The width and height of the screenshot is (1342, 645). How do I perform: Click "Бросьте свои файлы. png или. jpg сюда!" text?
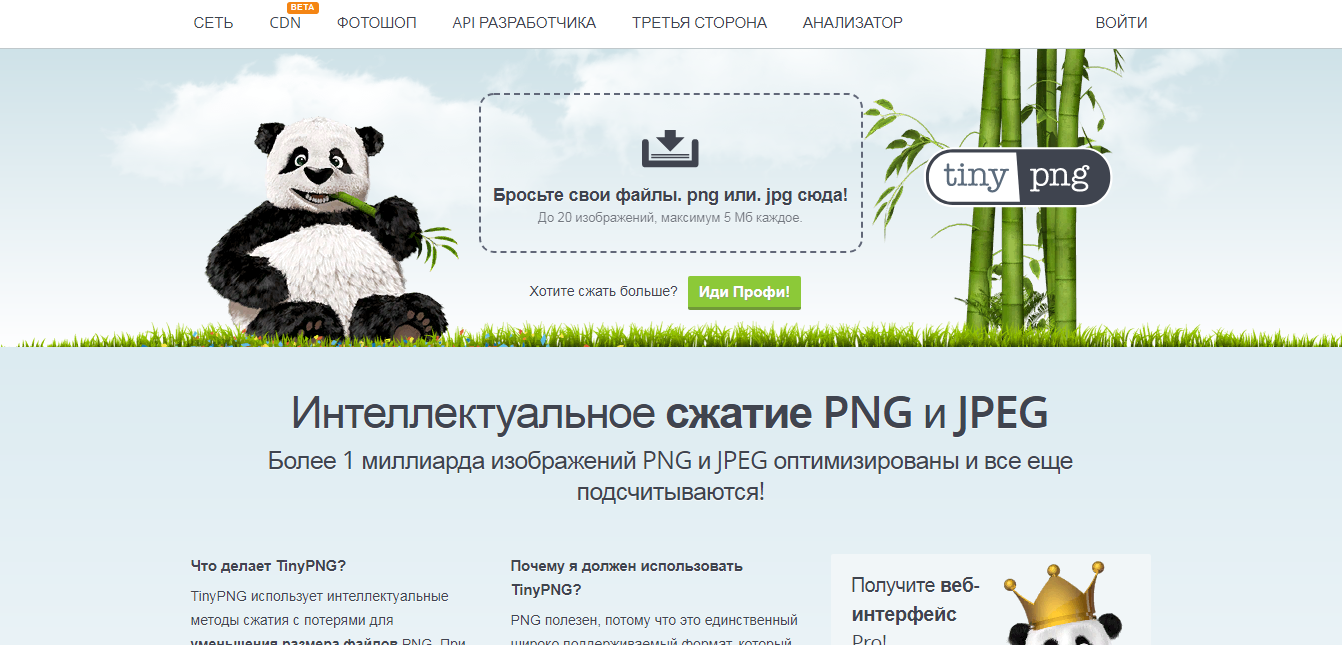(670, 195)
